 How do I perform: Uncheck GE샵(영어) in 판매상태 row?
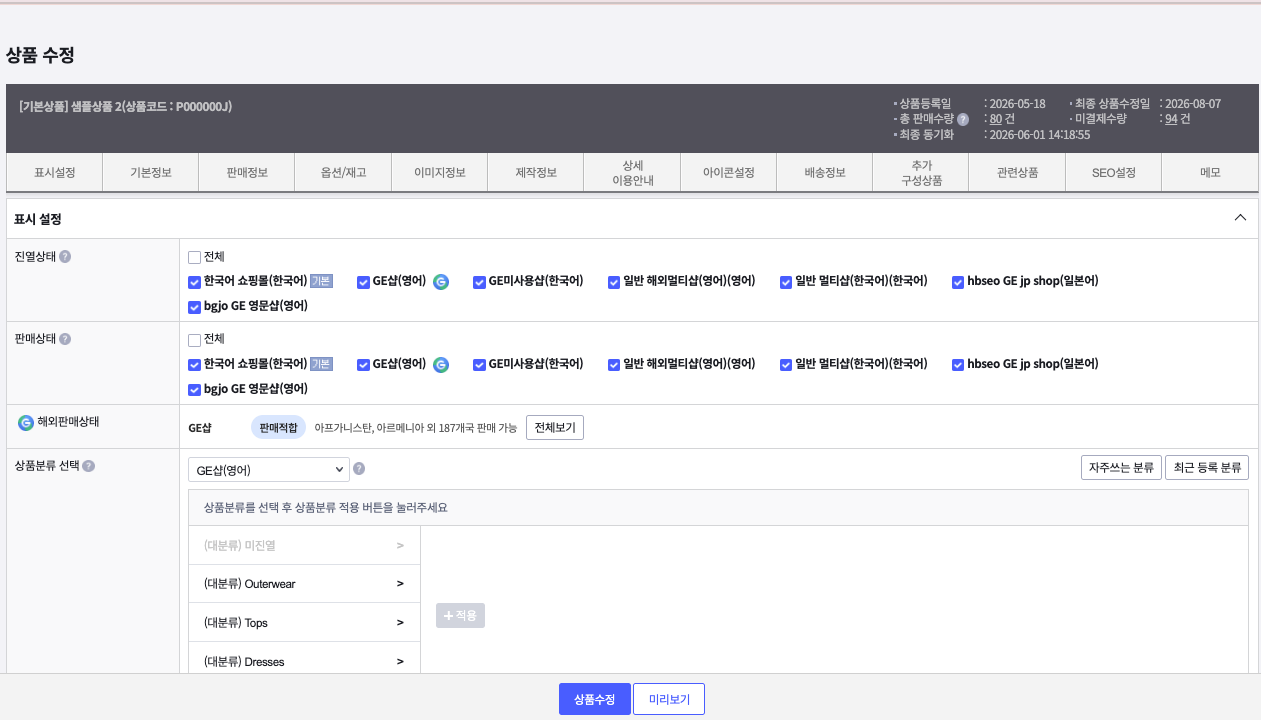[x=364, y=364]
